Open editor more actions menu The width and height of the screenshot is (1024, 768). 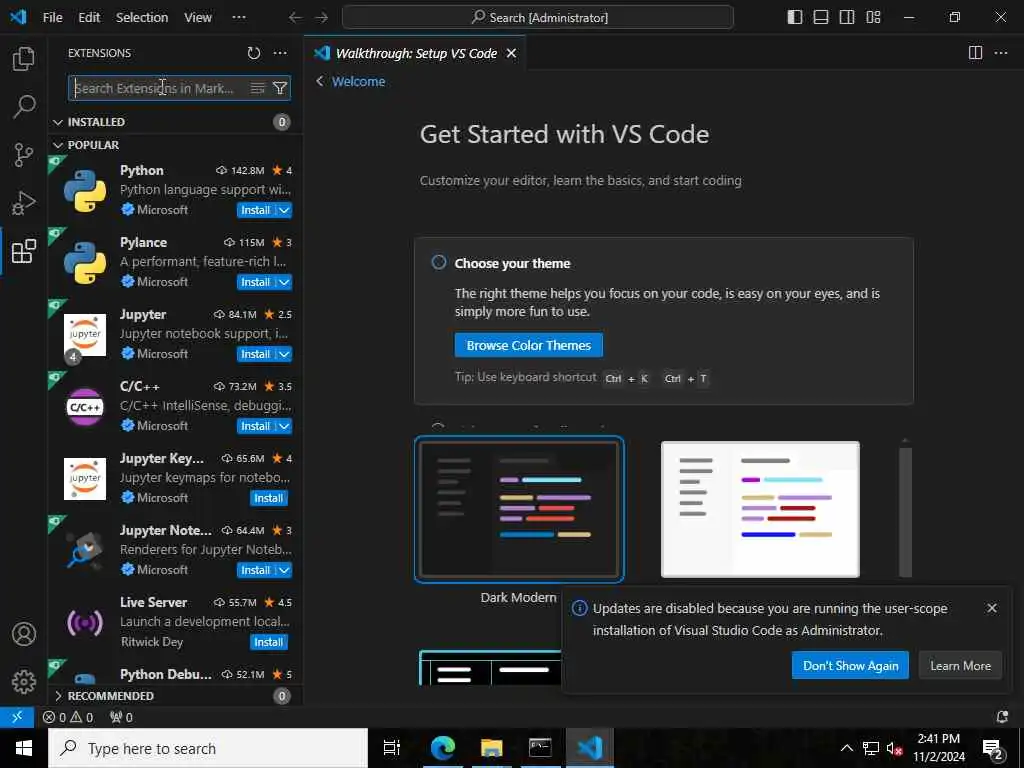pos(1001,53)
